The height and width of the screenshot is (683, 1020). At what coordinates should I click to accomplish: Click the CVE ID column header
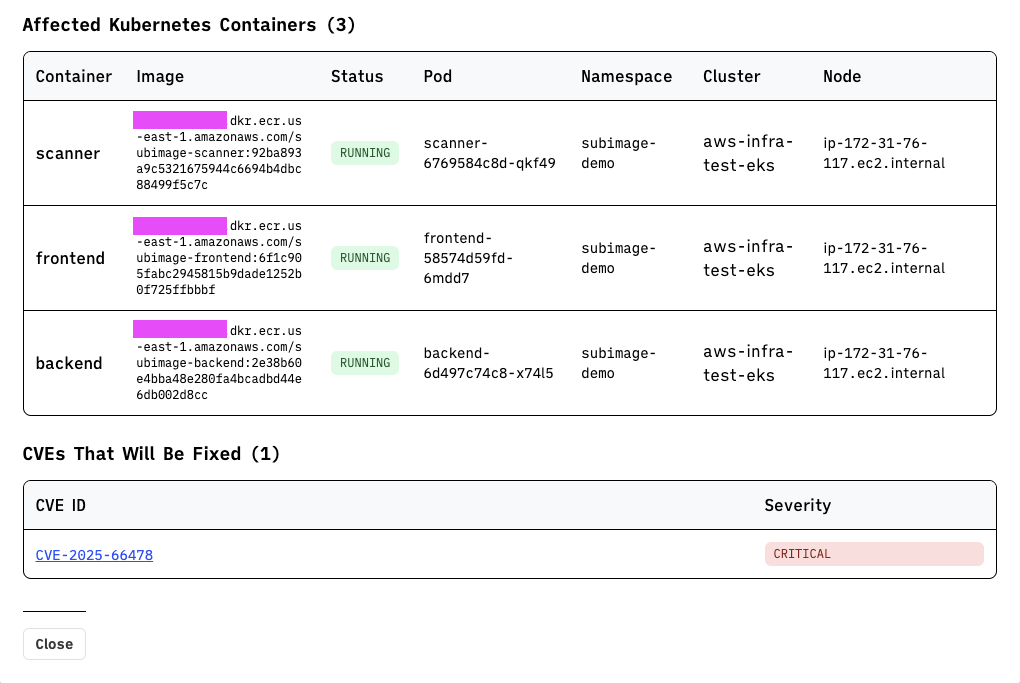60,505
